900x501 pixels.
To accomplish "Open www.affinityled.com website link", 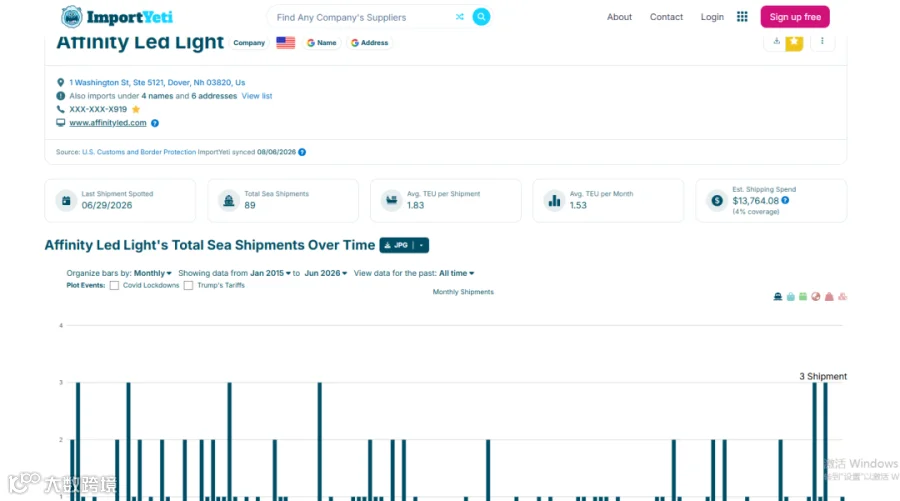I will (x=108, y=123).
